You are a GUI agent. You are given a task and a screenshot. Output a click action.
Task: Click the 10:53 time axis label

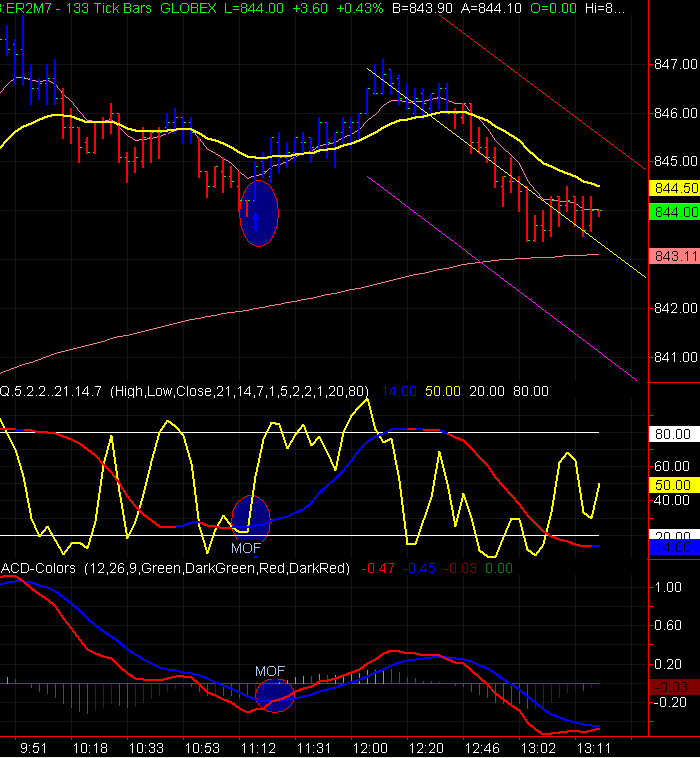(x=202, y=749)
